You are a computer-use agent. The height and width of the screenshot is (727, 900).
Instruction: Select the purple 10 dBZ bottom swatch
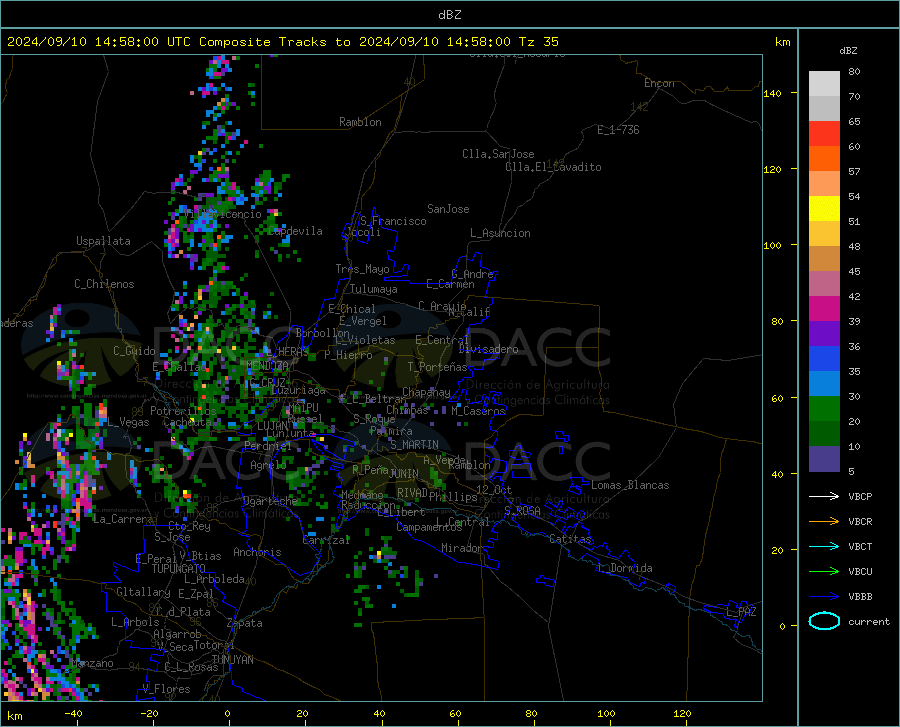click(x=824, y=459)
